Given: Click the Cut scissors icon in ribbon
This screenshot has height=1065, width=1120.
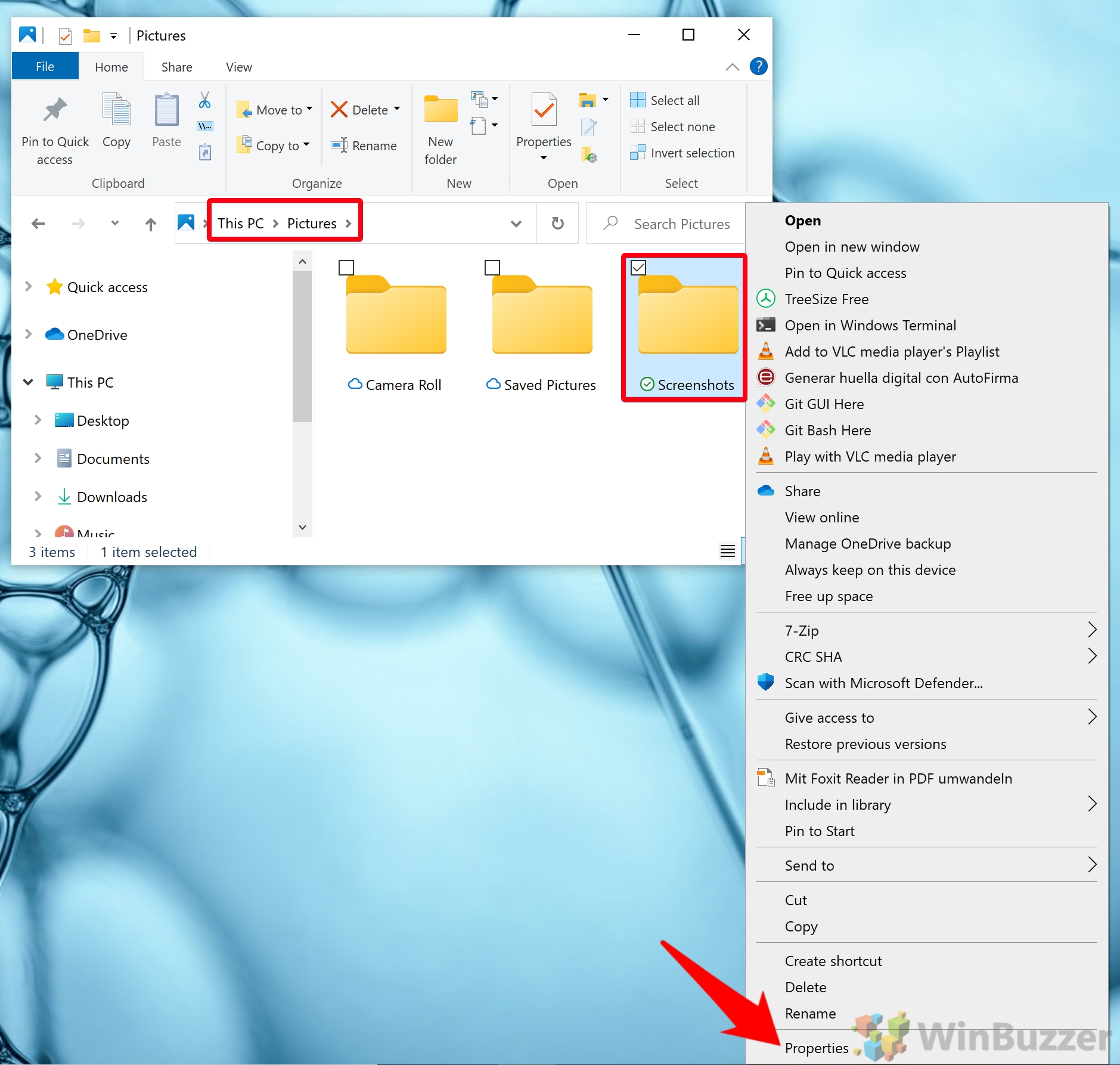Looking at the screenshot, I should coord(204,100).
